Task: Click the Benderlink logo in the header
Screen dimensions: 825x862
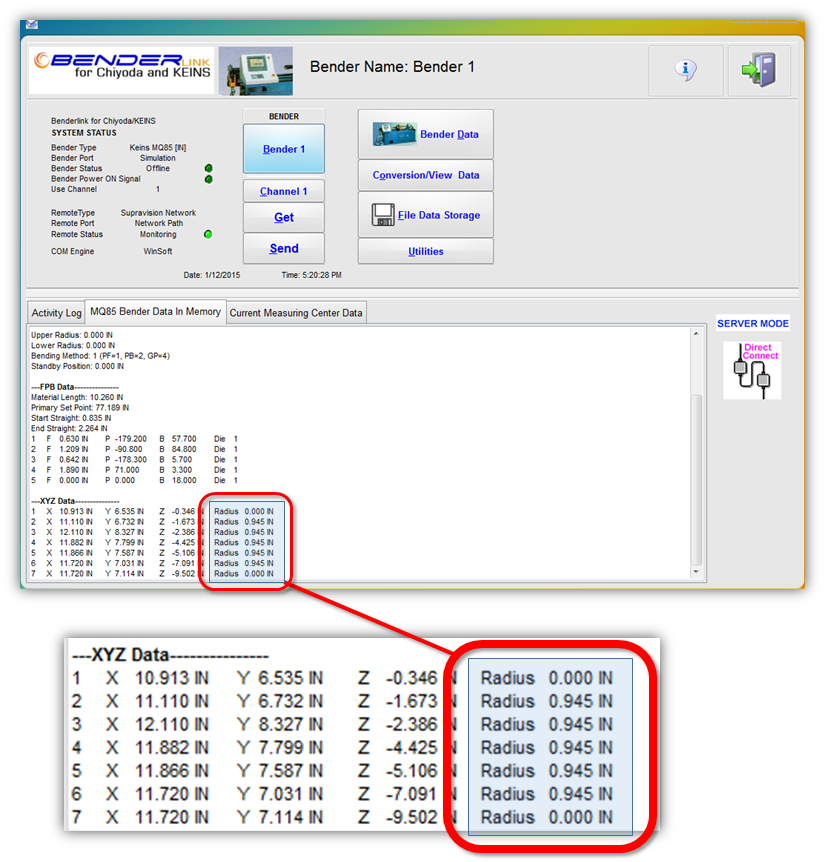Action: coord(122,70)
